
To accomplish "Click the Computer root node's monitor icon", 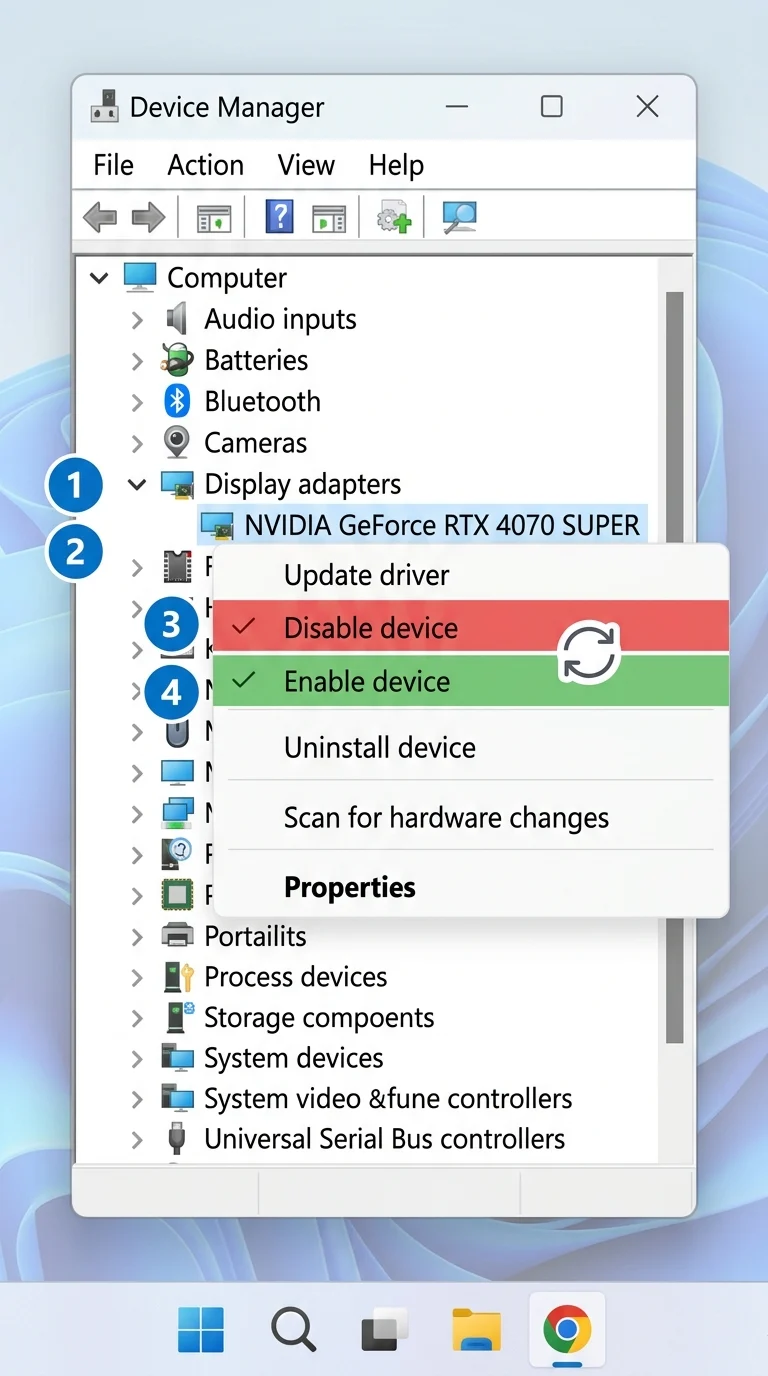I will 140,277.
